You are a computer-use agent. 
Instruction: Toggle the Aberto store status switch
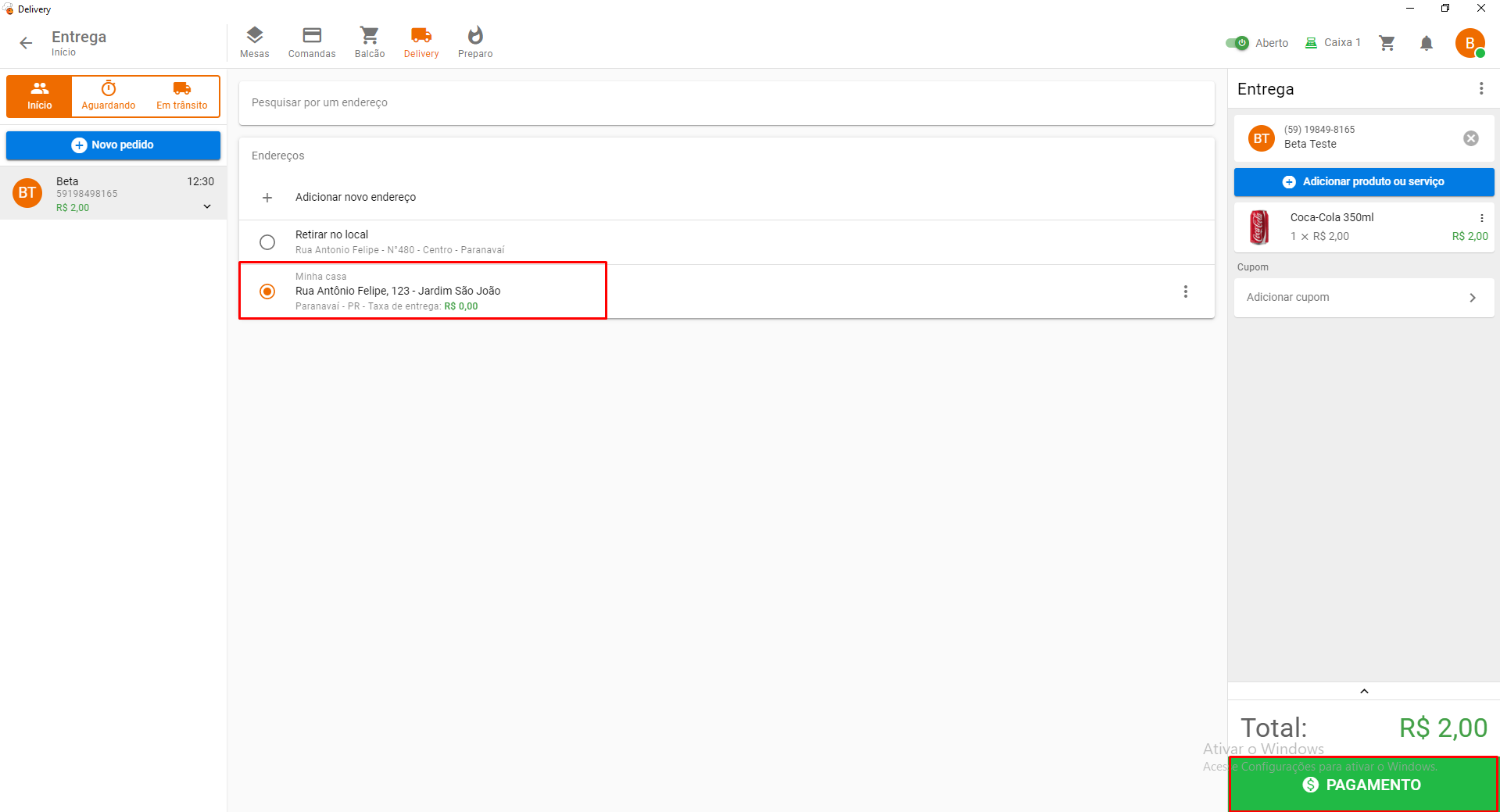(1237, 43)
